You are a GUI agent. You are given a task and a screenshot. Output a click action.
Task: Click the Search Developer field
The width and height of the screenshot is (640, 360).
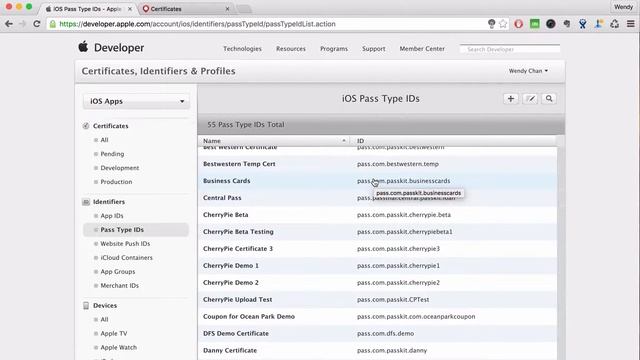tap(510, 49)
